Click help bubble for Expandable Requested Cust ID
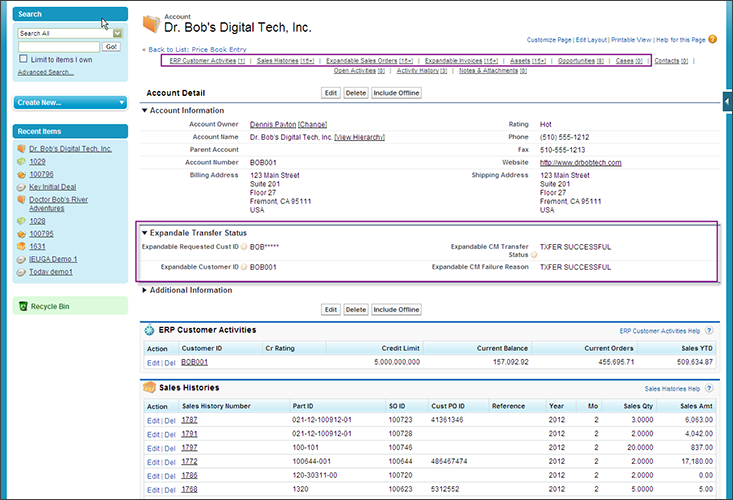This screenshot has height=500, width=733. tap(244, 247)
